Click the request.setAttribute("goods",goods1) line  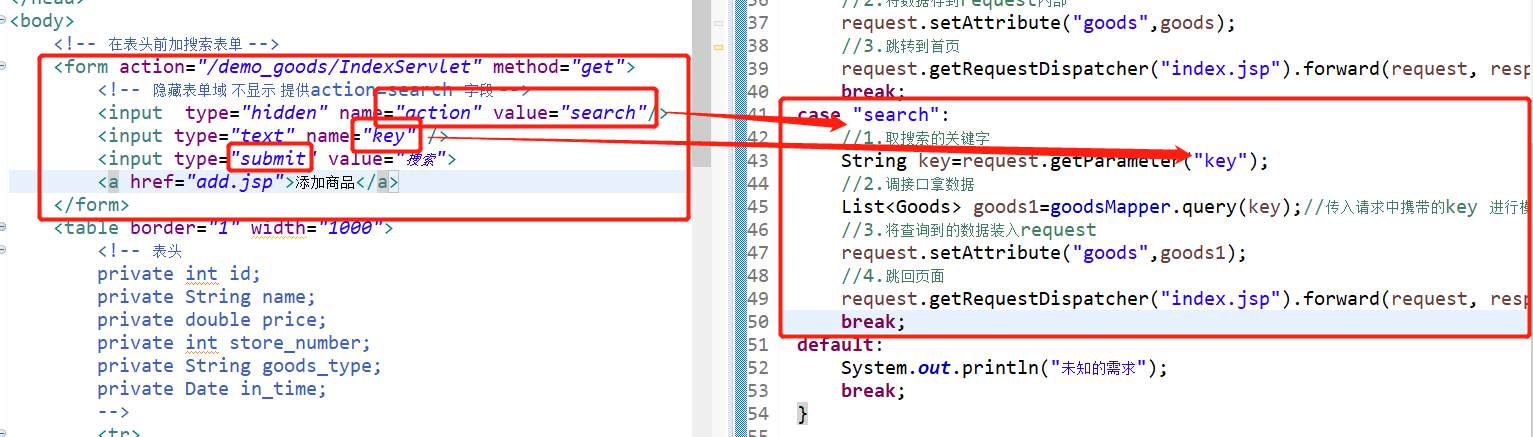click(1045, 253)
